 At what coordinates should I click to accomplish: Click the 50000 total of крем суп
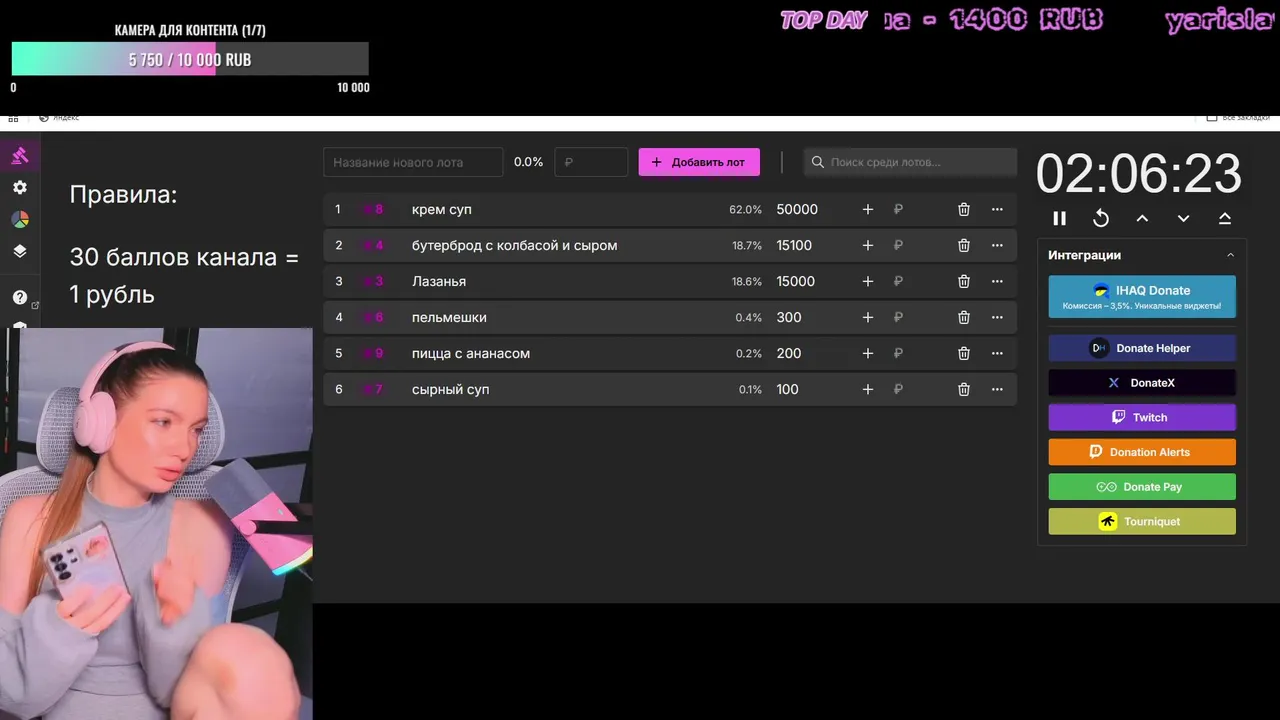pyautogui.click(x=797, y=210)
